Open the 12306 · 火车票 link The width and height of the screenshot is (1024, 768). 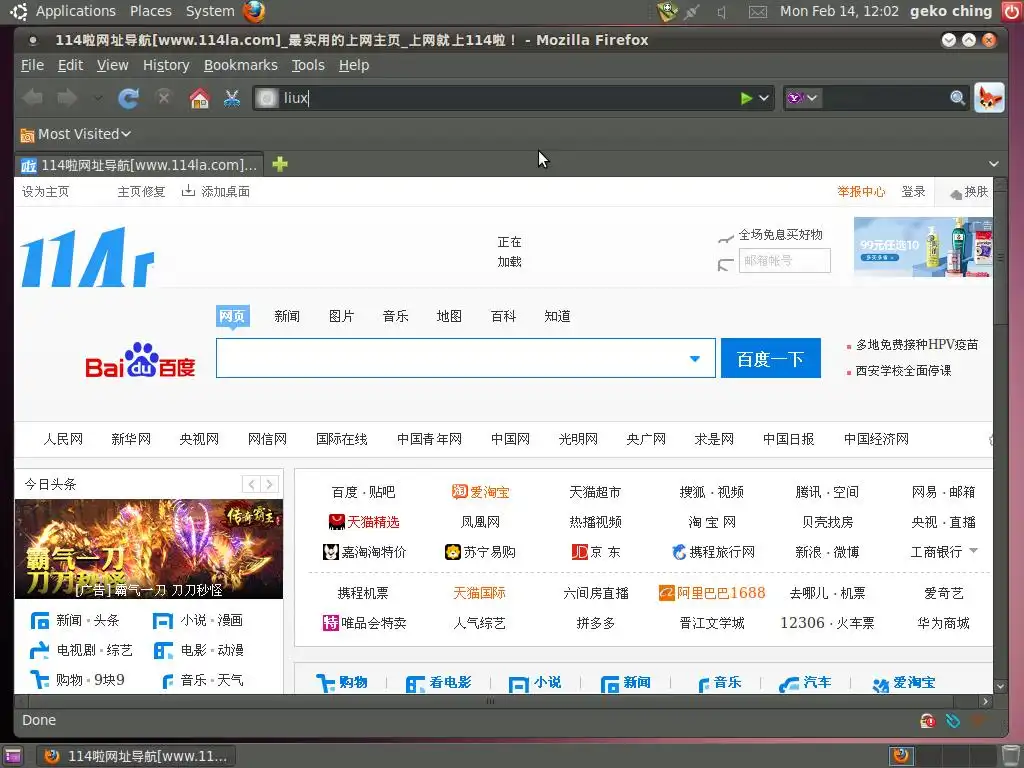coord(827,623)
